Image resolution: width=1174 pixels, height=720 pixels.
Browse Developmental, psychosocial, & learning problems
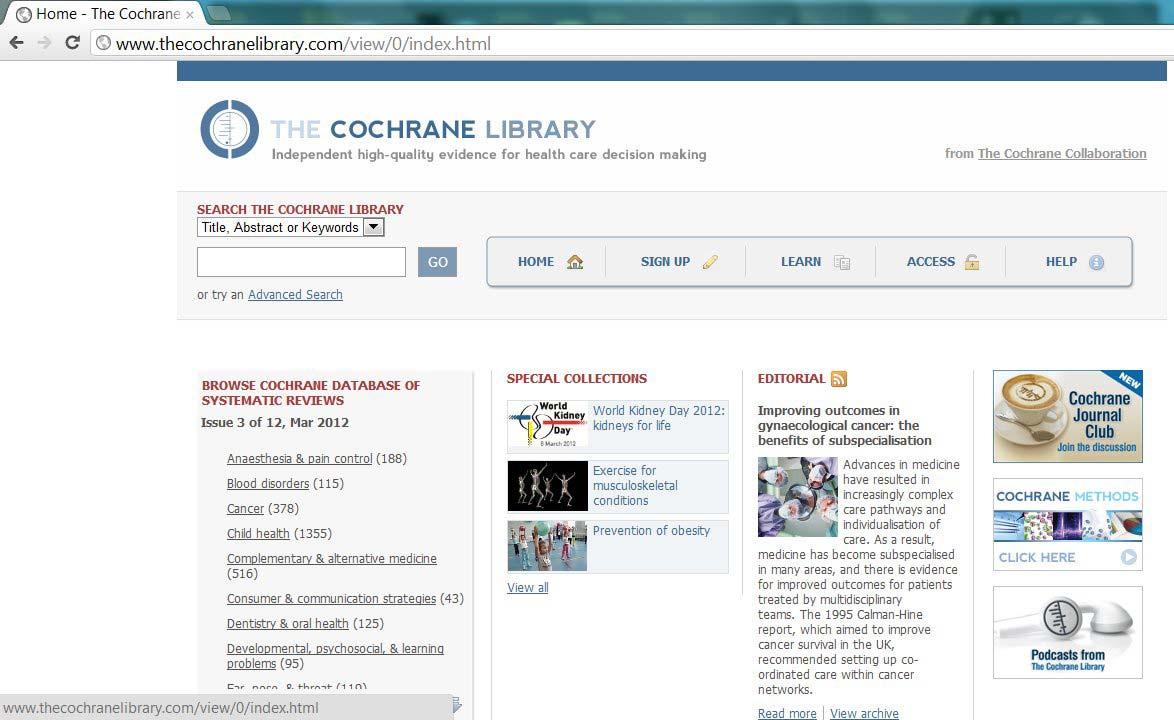click(x=335, y=656)
